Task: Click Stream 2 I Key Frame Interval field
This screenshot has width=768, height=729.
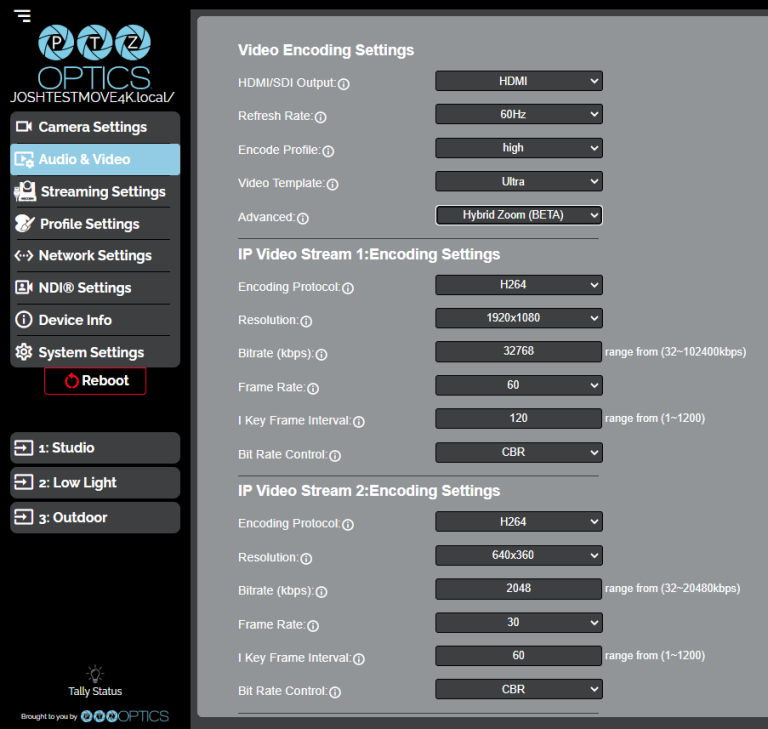Action: point(518,656)
